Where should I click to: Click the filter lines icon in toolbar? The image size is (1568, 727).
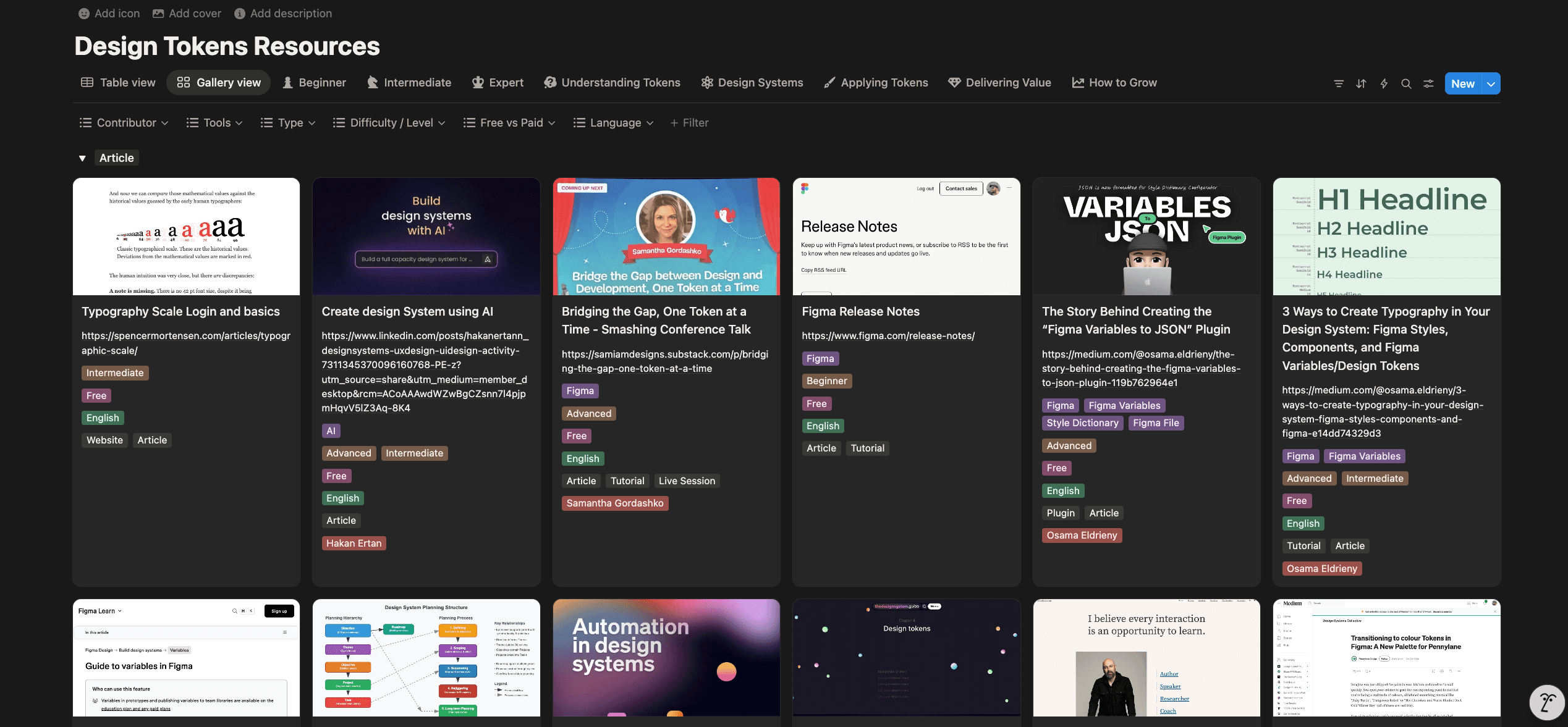(x=1339, y=83)
